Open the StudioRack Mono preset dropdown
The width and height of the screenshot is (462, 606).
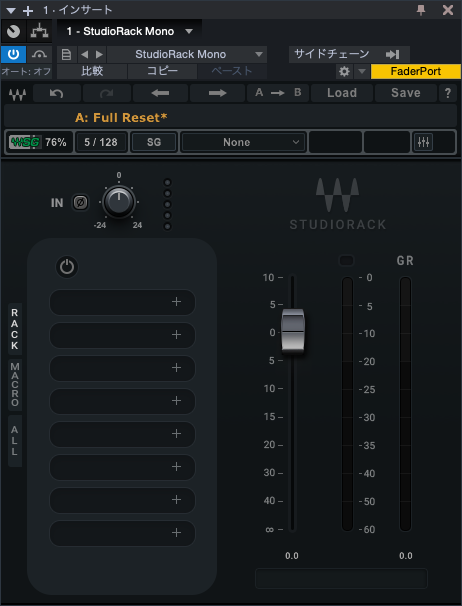[187, 54]
